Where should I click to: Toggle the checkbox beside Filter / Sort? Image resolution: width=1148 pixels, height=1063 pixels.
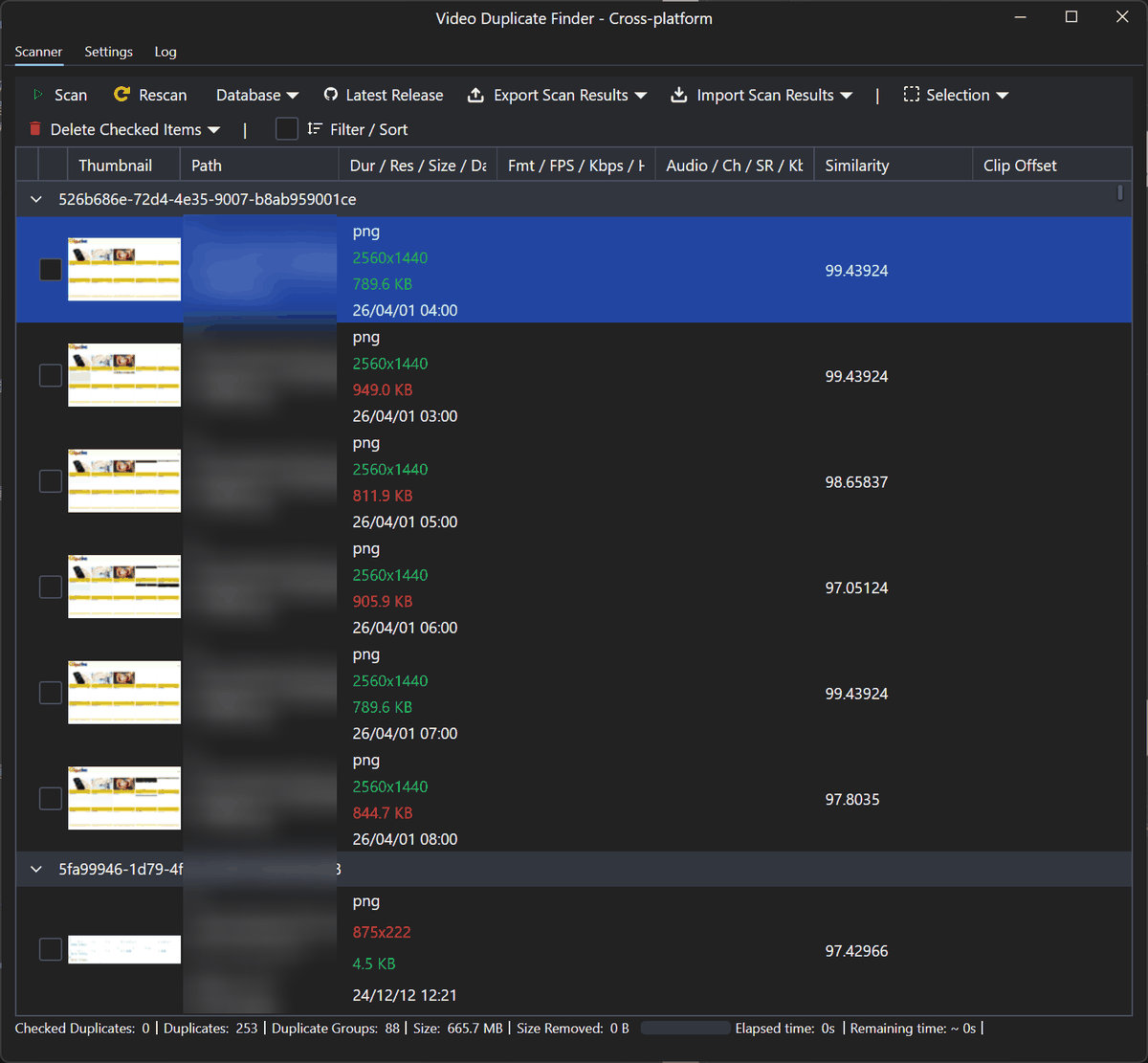point(286,129)
